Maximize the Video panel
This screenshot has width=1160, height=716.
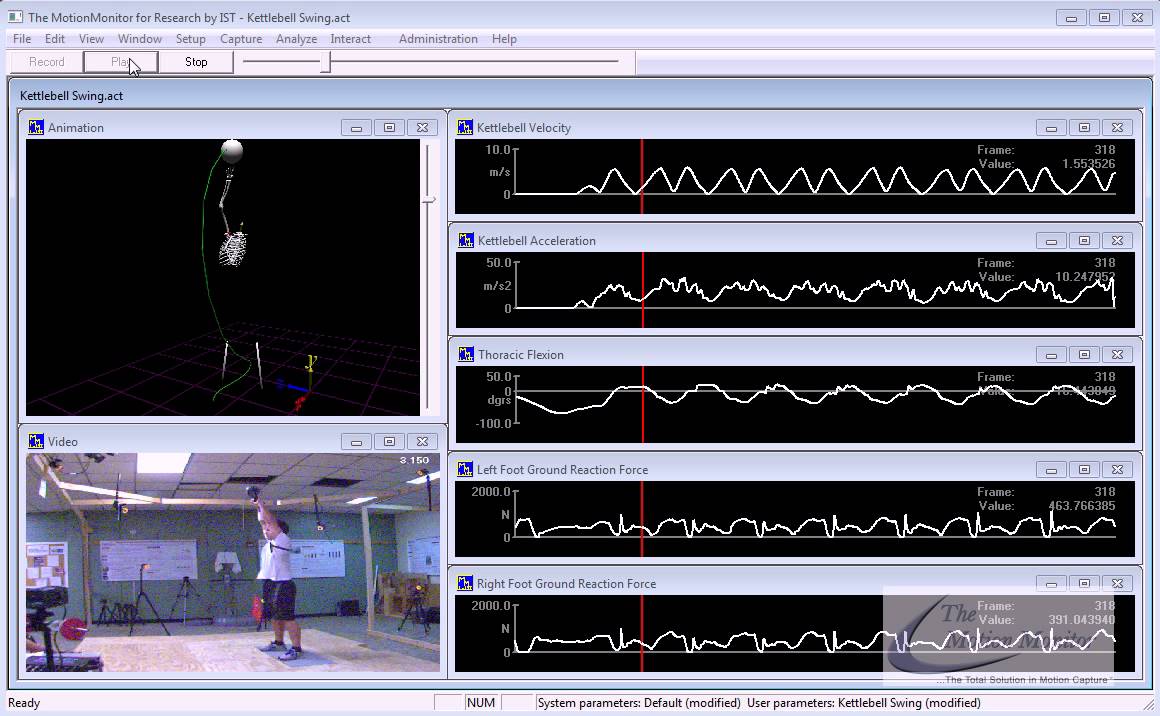coord(389,442)
